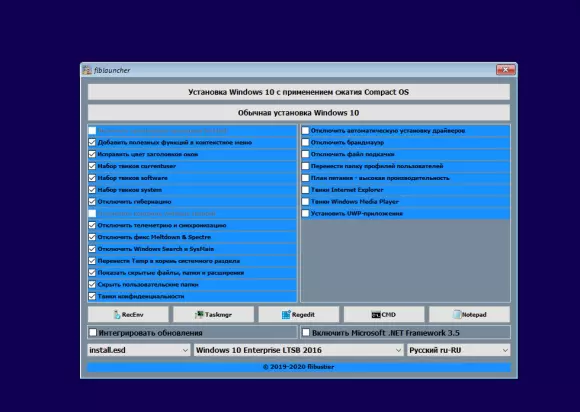580x412 pixels.
Task: Open the RecEnv recovery environment tool
Action: [x=128, y=314]
